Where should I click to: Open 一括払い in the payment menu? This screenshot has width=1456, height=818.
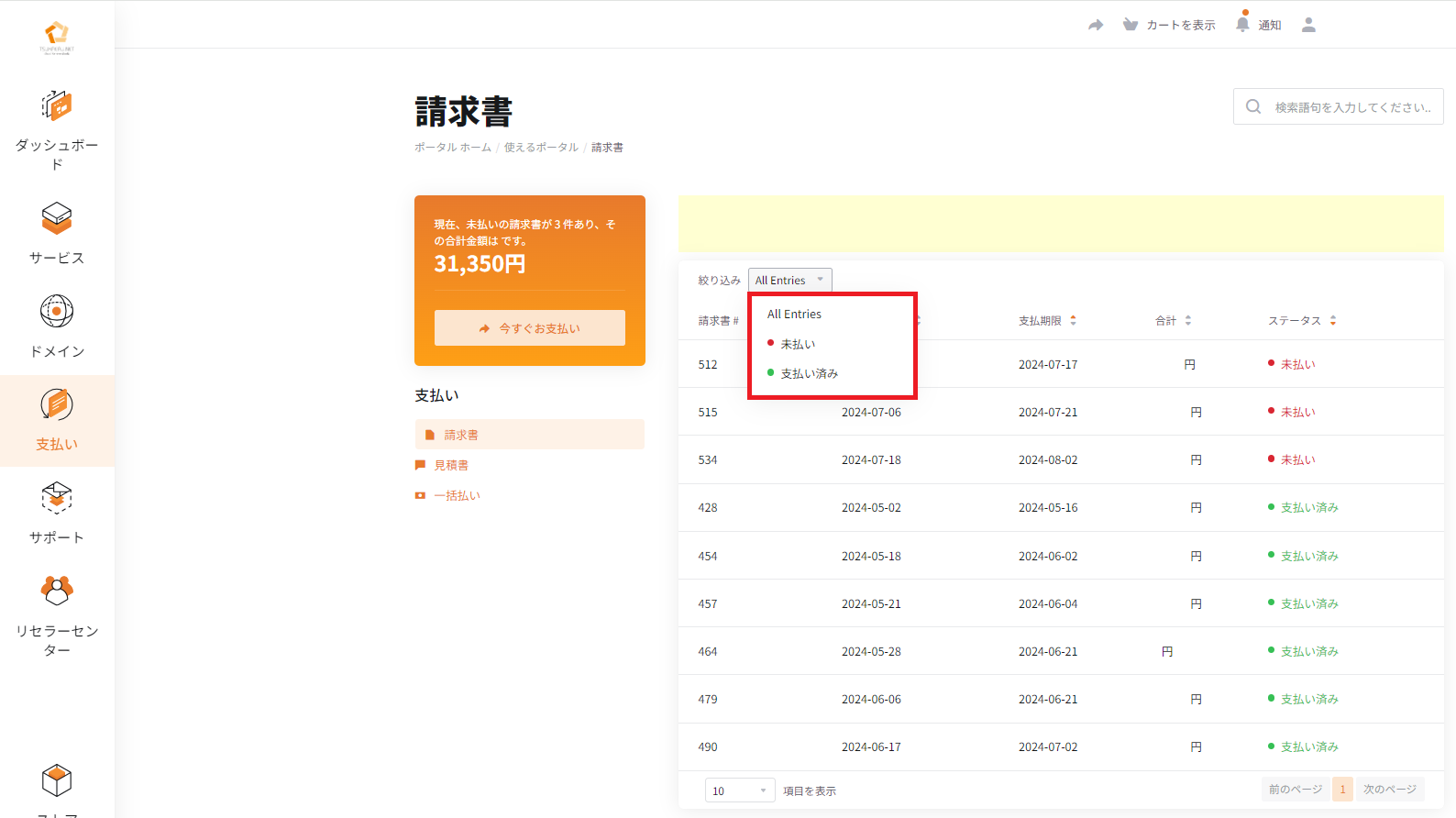point(457,495)
